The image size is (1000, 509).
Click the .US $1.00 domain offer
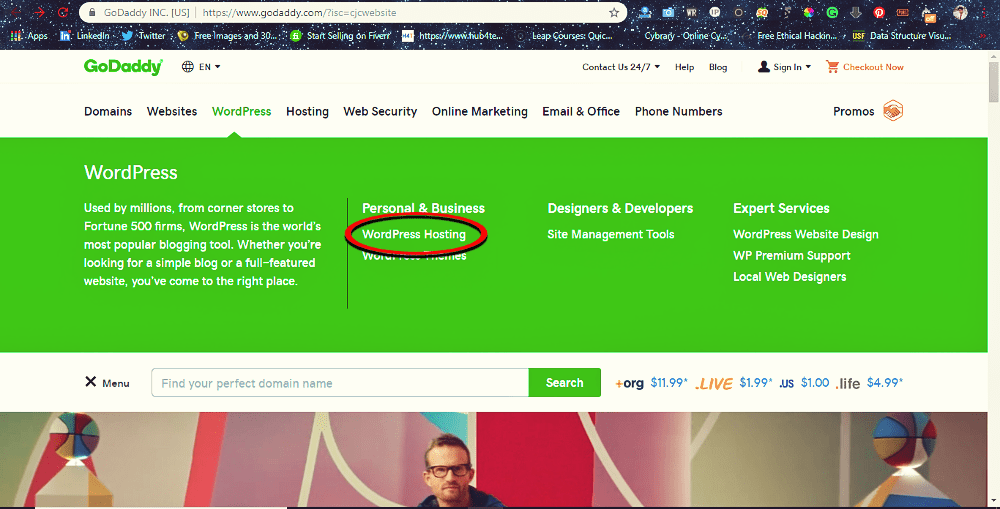point(804,383)
